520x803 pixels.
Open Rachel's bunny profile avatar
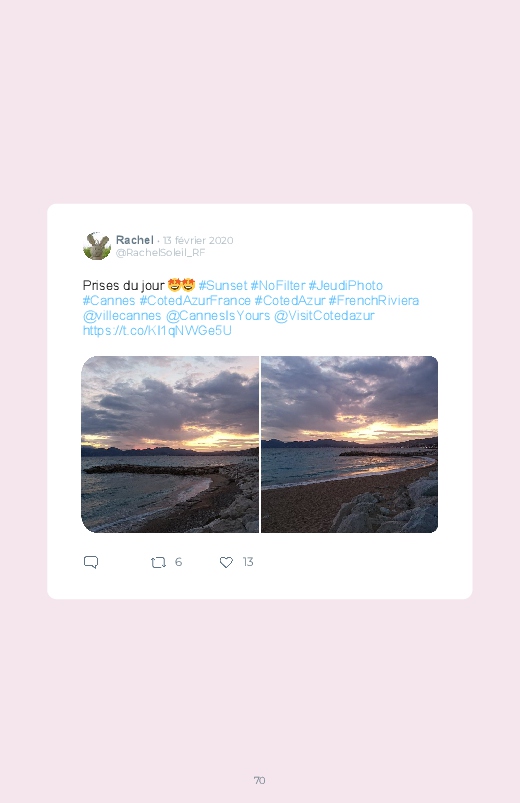point(97,246)
